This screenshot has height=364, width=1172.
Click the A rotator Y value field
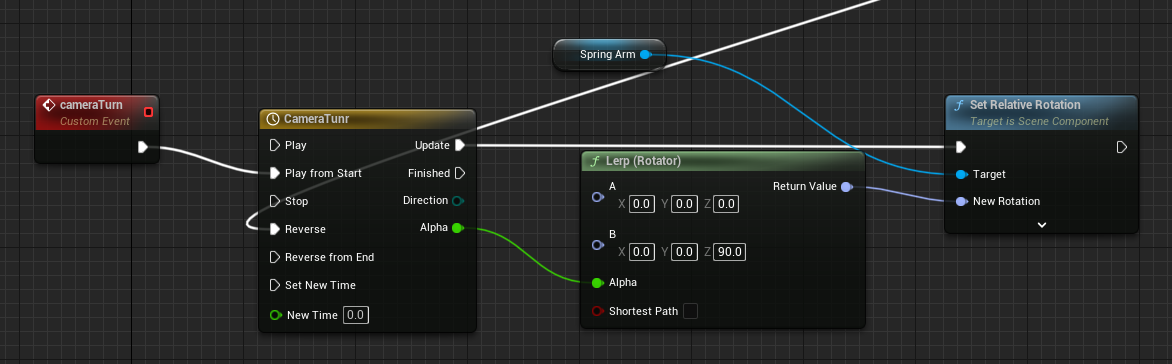[684, 203]
